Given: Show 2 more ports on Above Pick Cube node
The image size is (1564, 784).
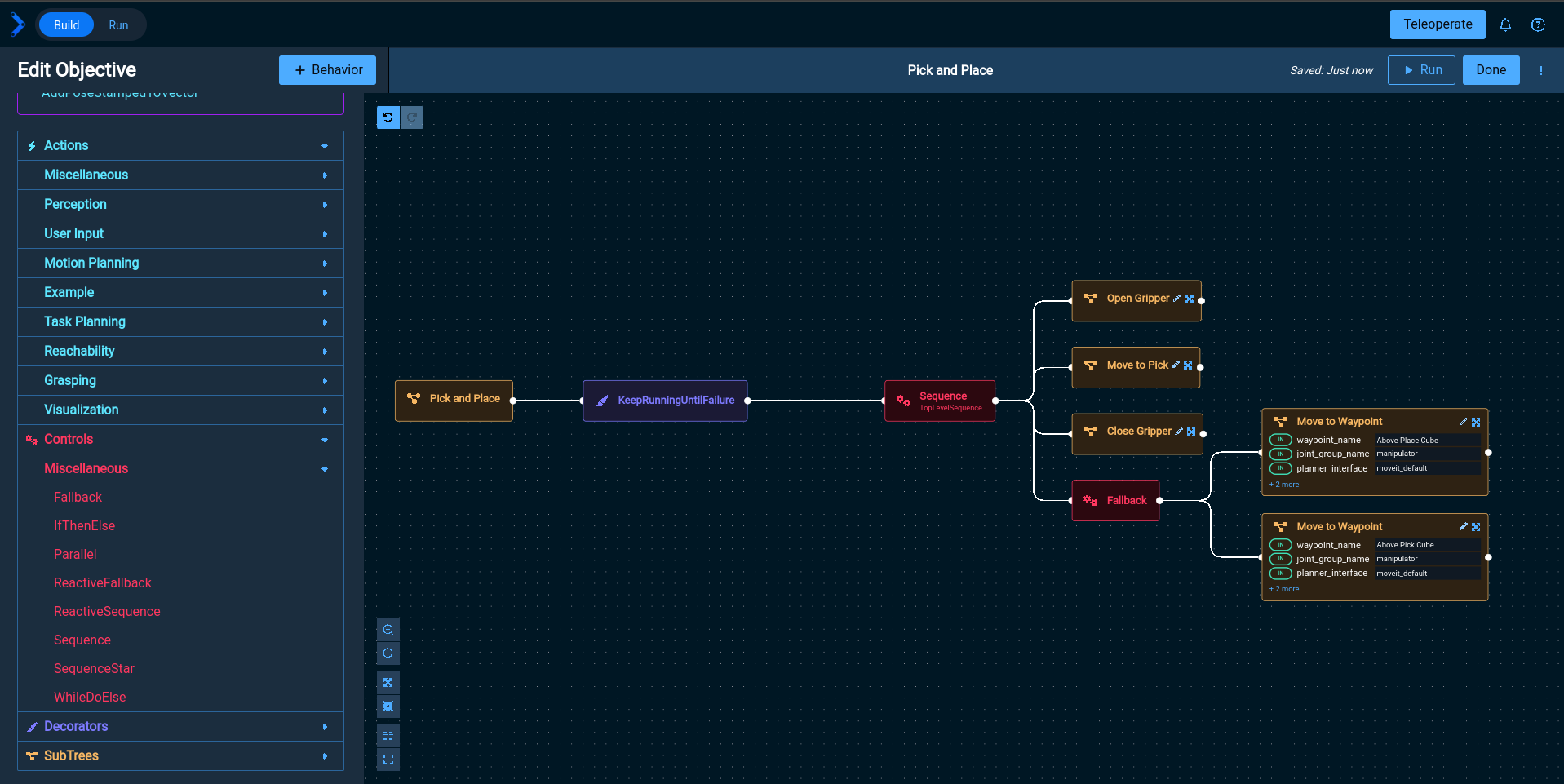Looking at the screenshot, I should click(x=1284, y=589).
